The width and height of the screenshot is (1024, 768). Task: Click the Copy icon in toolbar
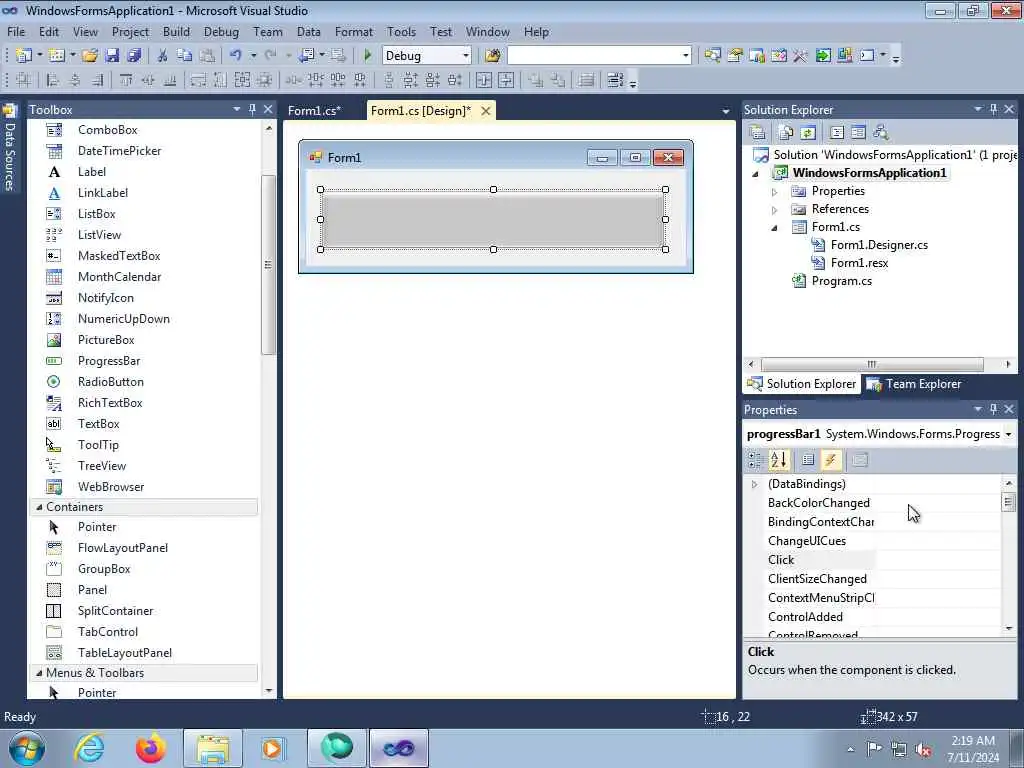(185, 56)
